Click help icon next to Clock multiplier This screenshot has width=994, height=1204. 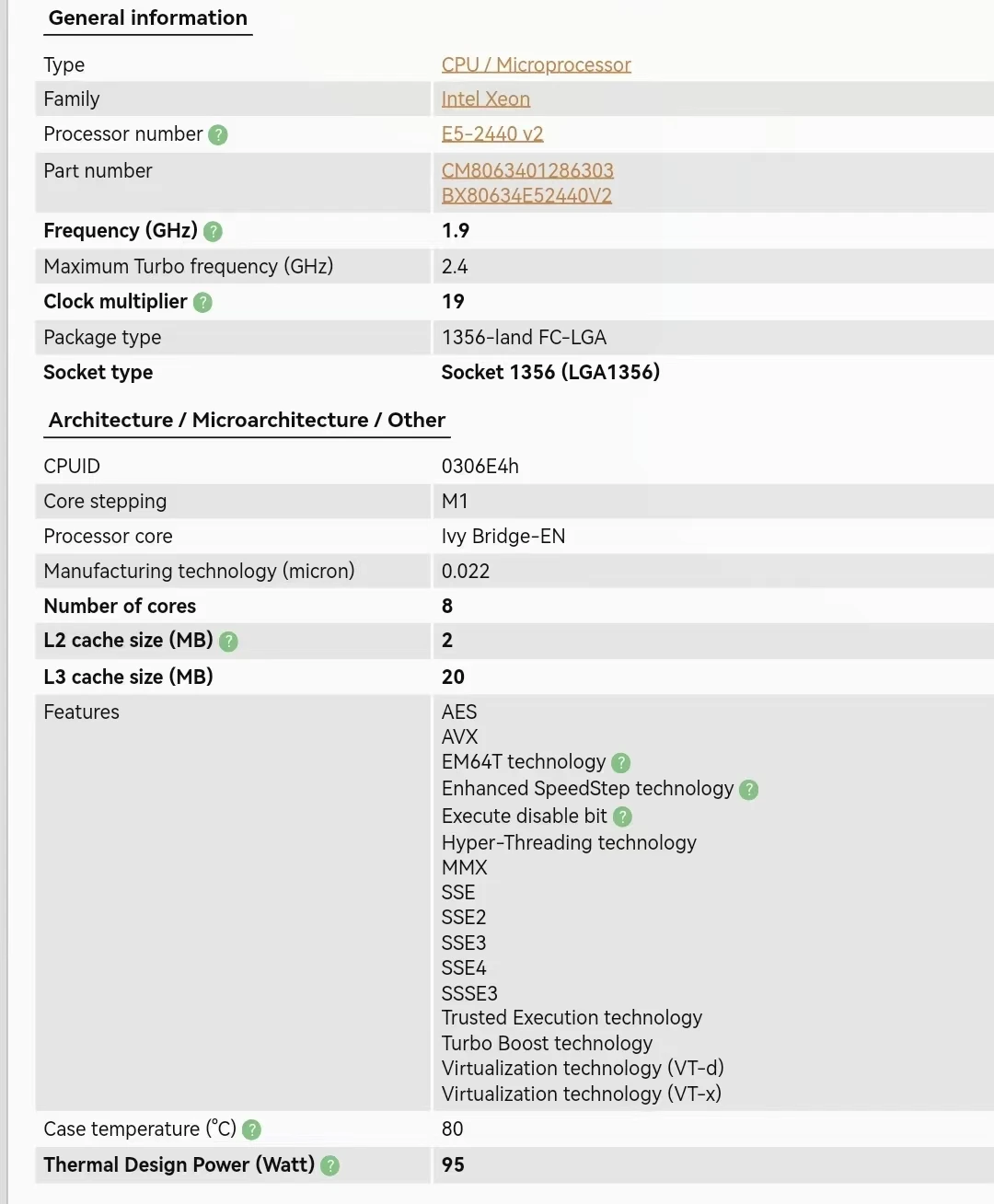click(x=203, y=303)
